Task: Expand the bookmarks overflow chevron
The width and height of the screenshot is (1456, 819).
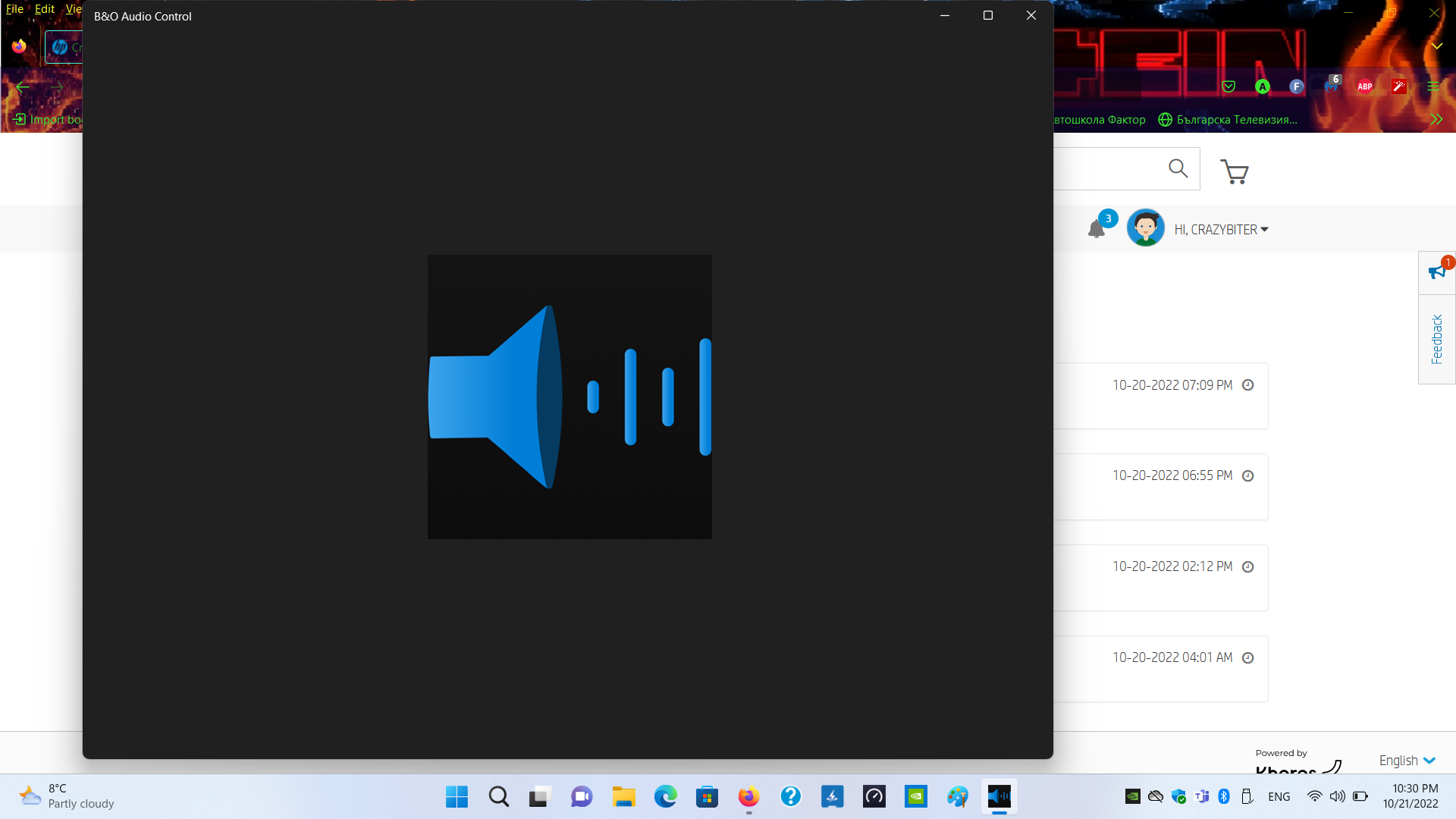Action: click(1436, 119)
